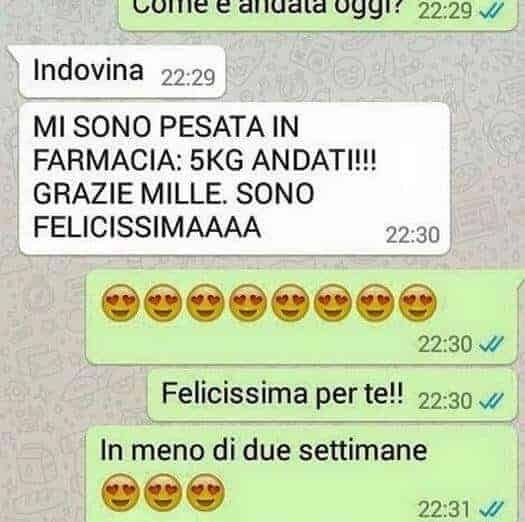Click read checkmarks next to 'Felicissima per te!!'
The width and height of the screenshot is (525, 522).
(x=492, y=401)
